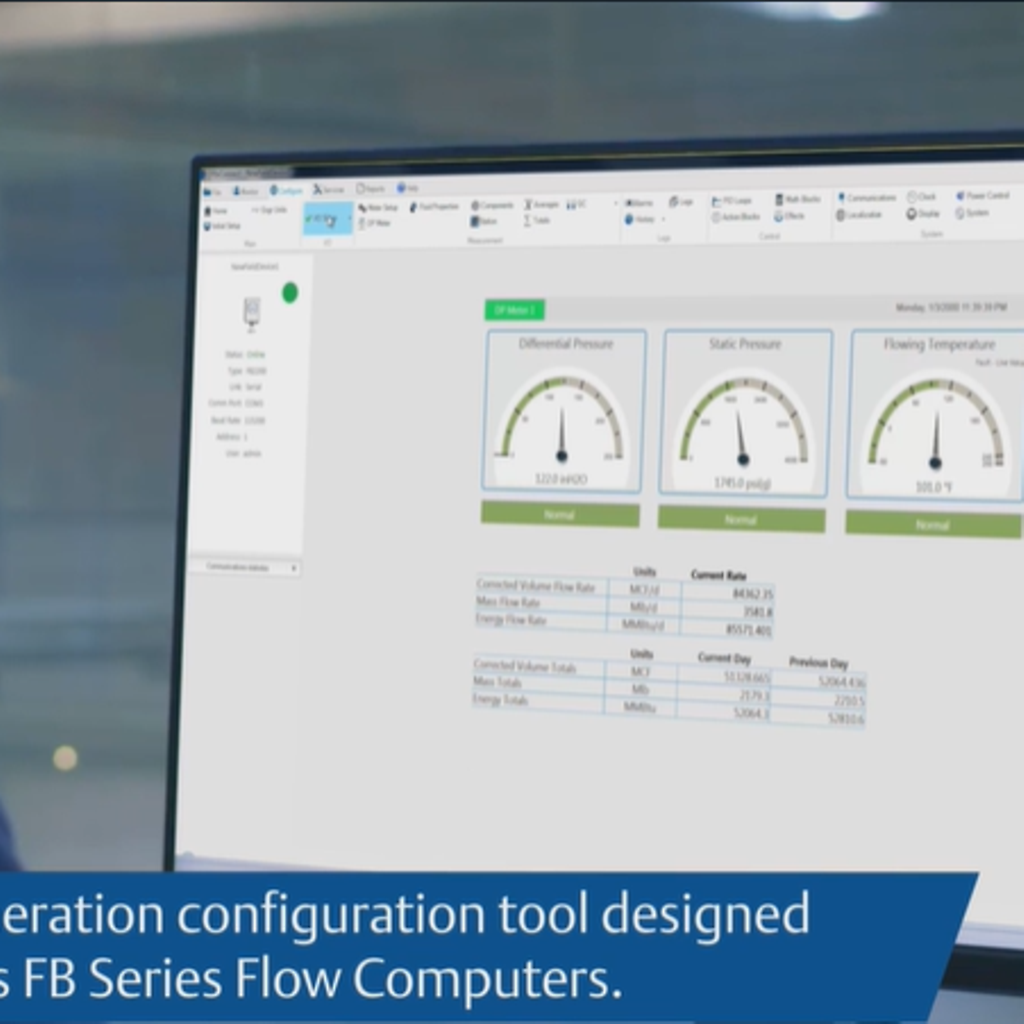Open Communications in System group

(x=867, y=198)
